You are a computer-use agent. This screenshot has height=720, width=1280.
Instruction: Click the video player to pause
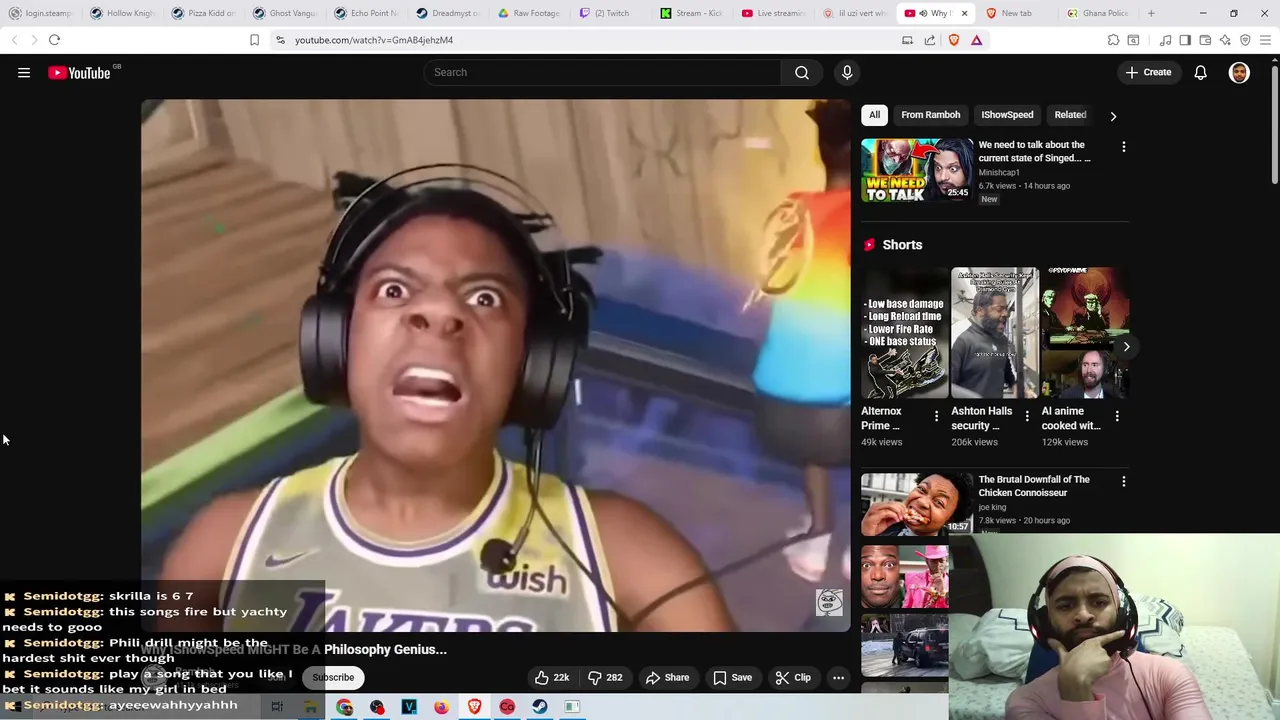(495, 365)
